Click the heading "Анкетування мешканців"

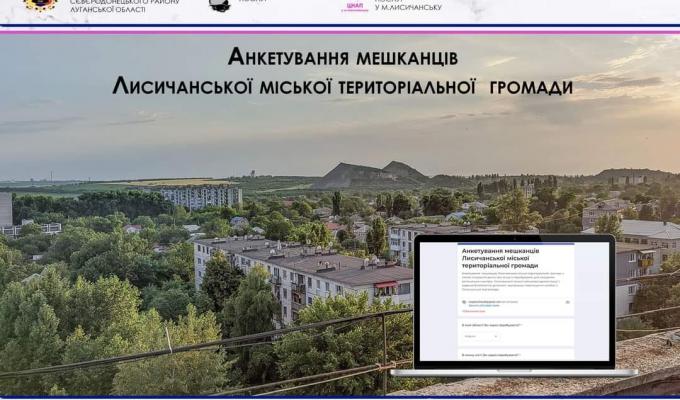[343, 57]
